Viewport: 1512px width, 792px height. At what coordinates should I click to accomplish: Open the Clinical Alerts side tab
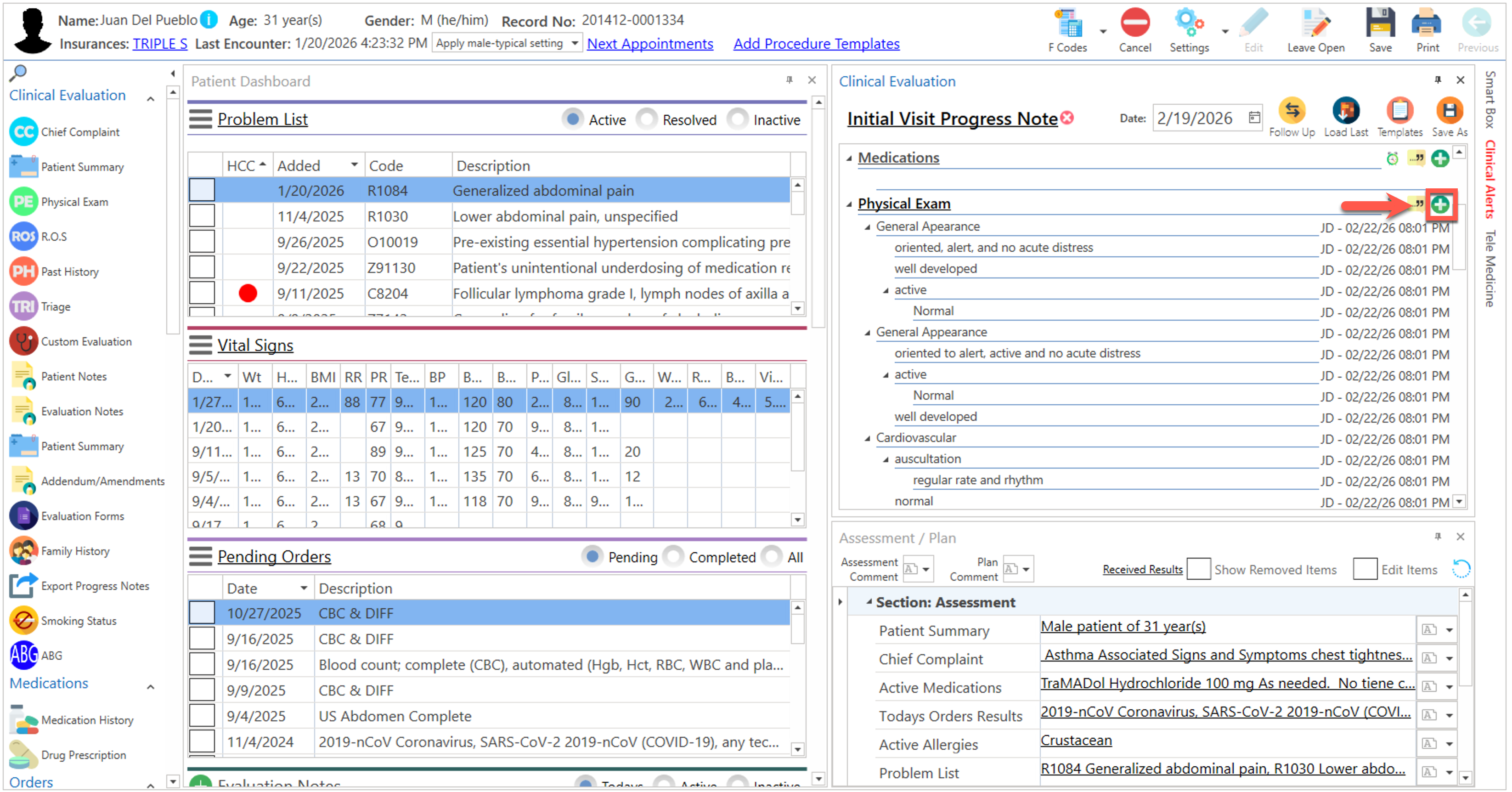(x=1489, y=179)
